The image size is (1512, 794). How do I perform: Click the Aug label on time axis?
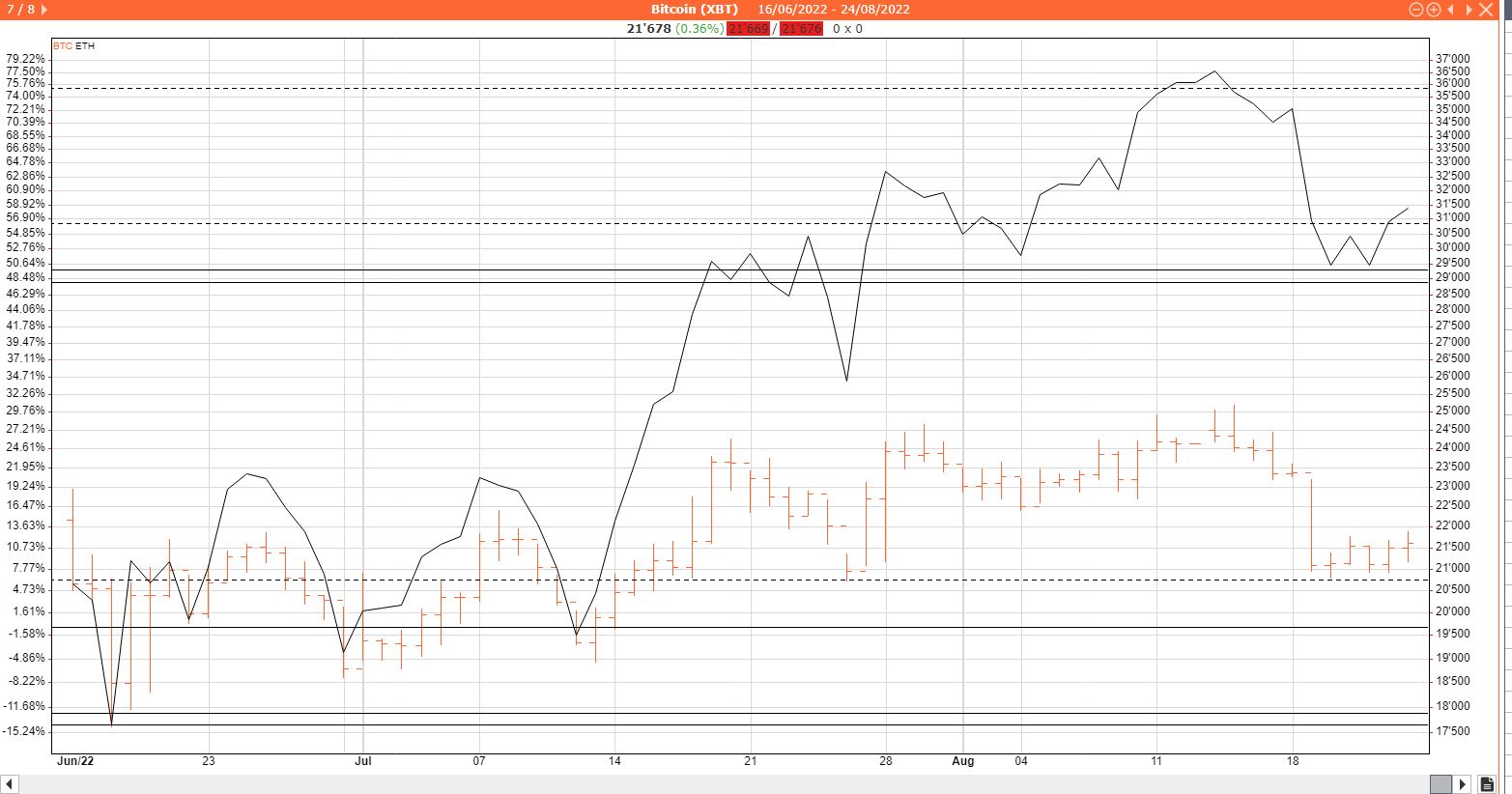pos(962,761)
